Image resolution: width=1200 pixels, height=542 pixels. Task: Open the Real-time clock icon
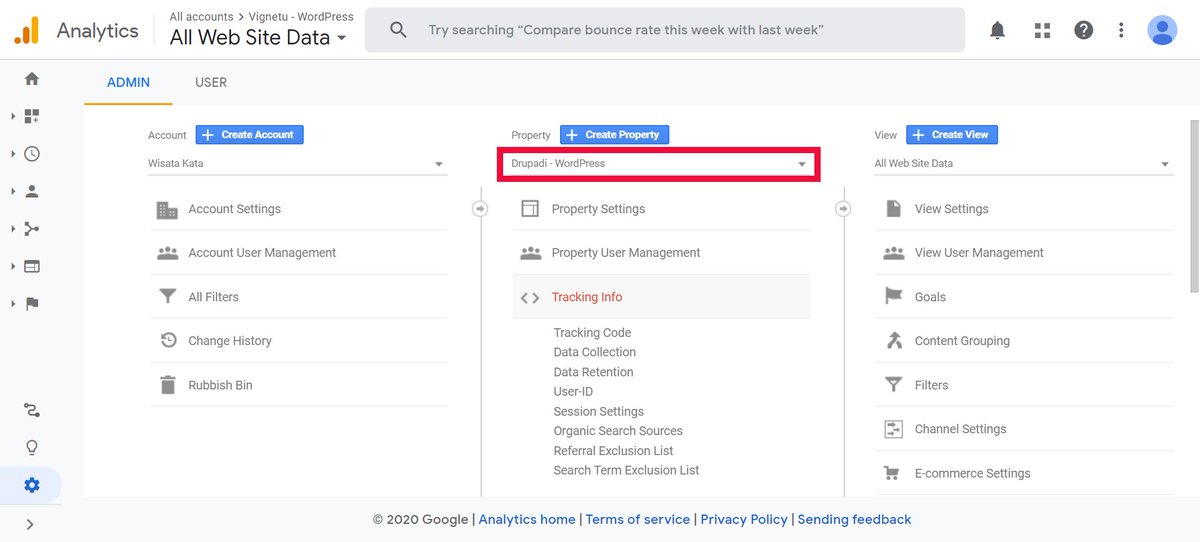tap(32, 154)
